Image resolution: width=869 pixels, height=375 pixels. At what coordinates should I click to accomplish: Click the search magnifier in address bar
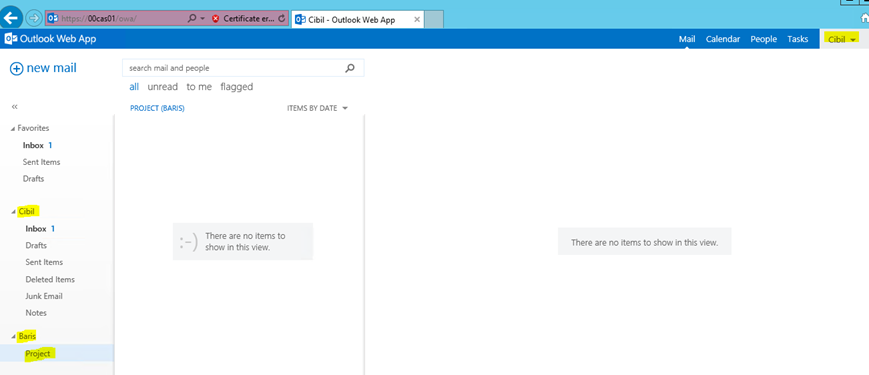192,18
